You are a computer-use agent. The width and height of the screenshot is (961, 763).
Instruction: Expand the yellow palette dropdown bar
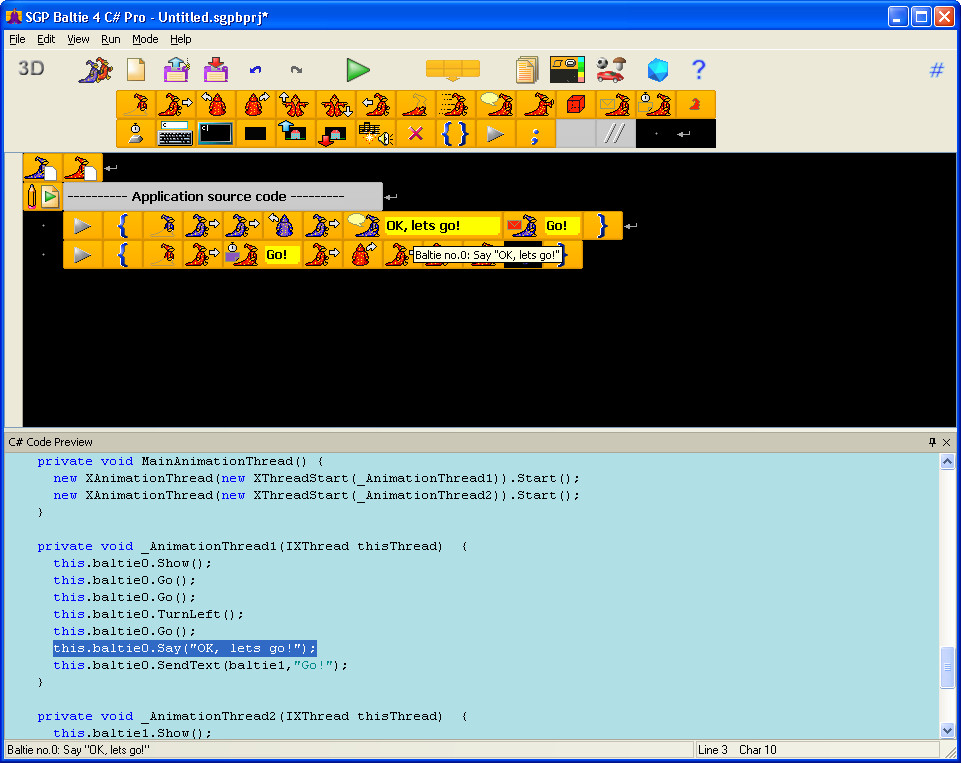click(453, 70)
